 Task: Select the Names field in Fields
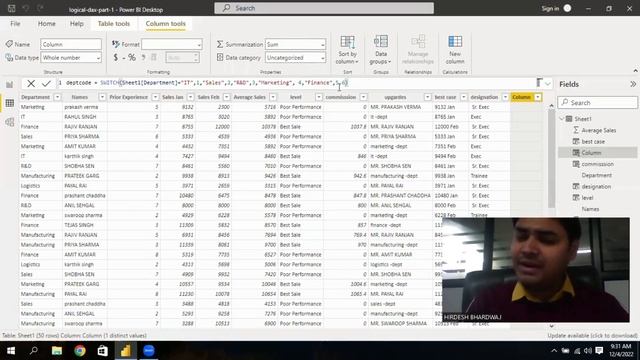click(x=590, y=209)
